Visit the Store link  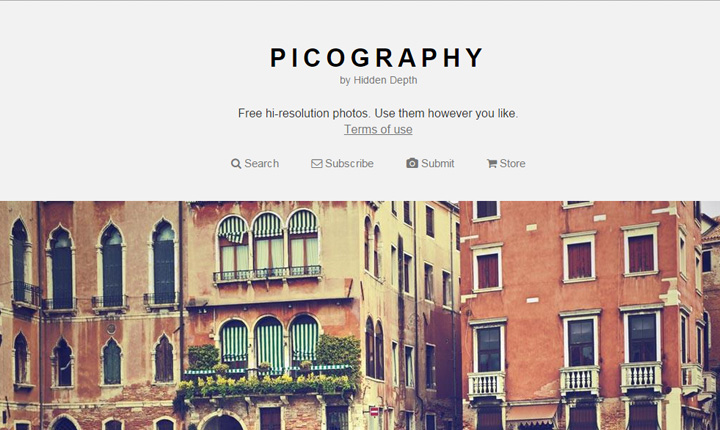pyautogui.click(x=506, y=164)
